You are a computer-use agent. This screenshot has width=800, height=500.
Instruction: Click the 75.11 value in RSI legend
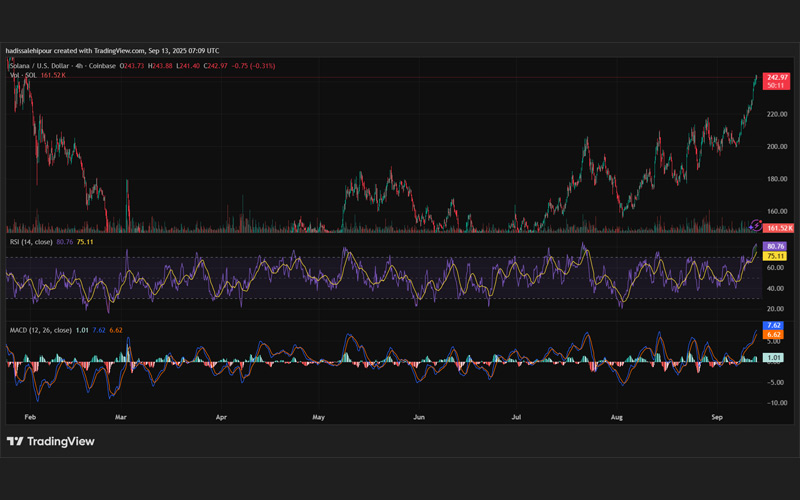85,242
